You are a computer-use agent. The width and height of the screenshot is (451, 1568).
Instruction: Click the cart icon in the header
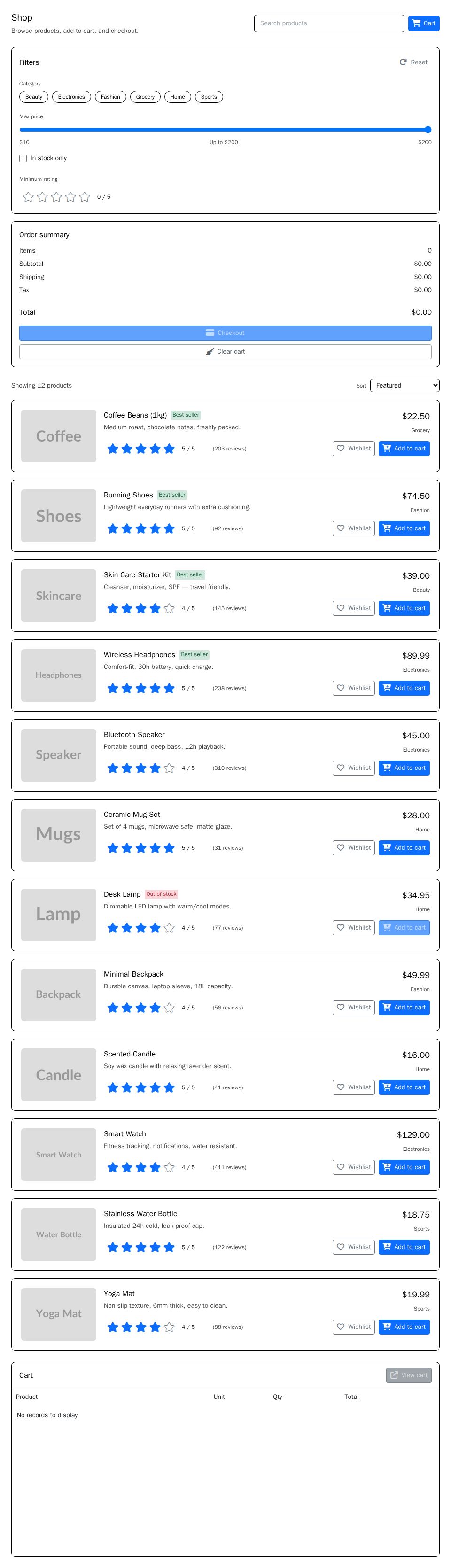point(416,23)
